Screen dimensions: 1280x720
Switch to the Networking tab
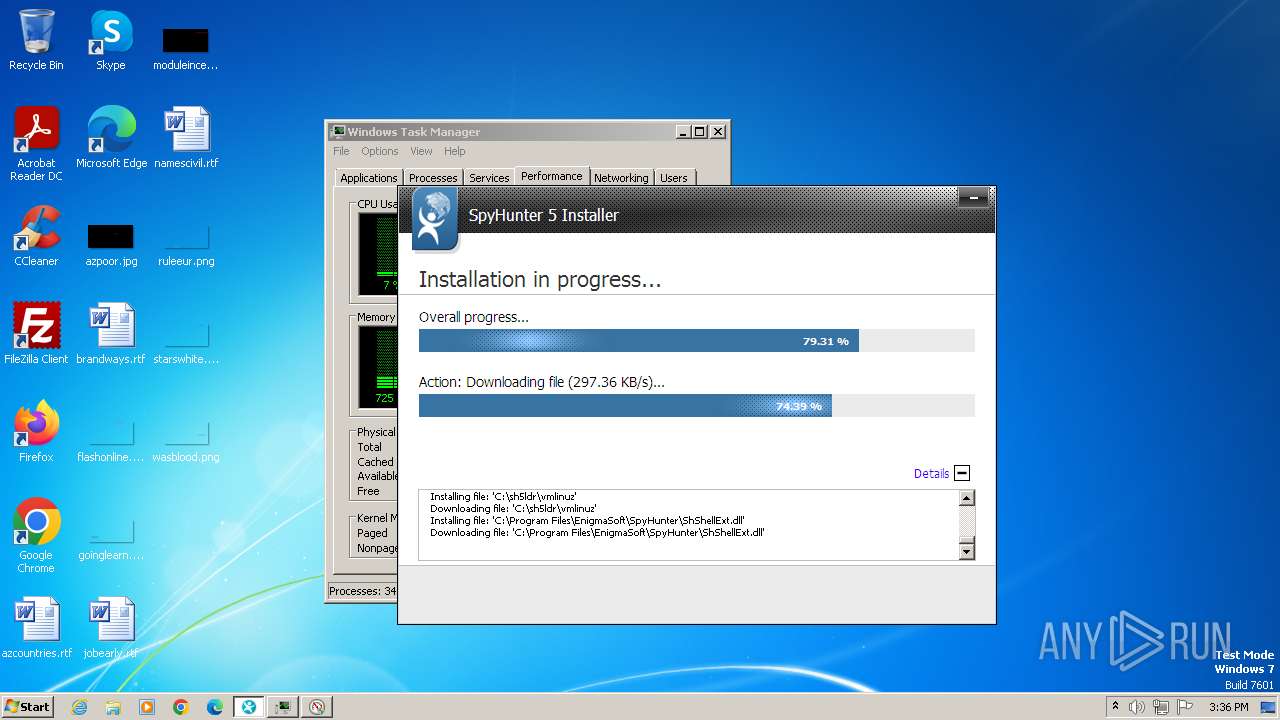[621, 178]
